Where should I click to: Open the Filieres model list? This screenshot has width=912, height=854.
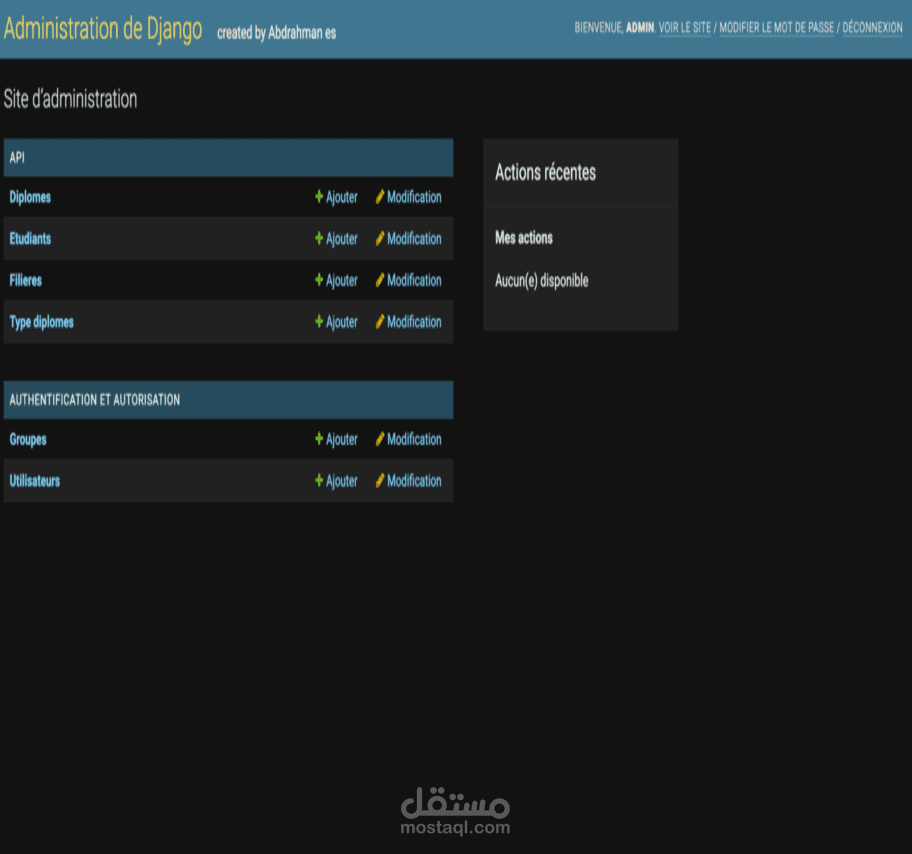tap(26, 280)
